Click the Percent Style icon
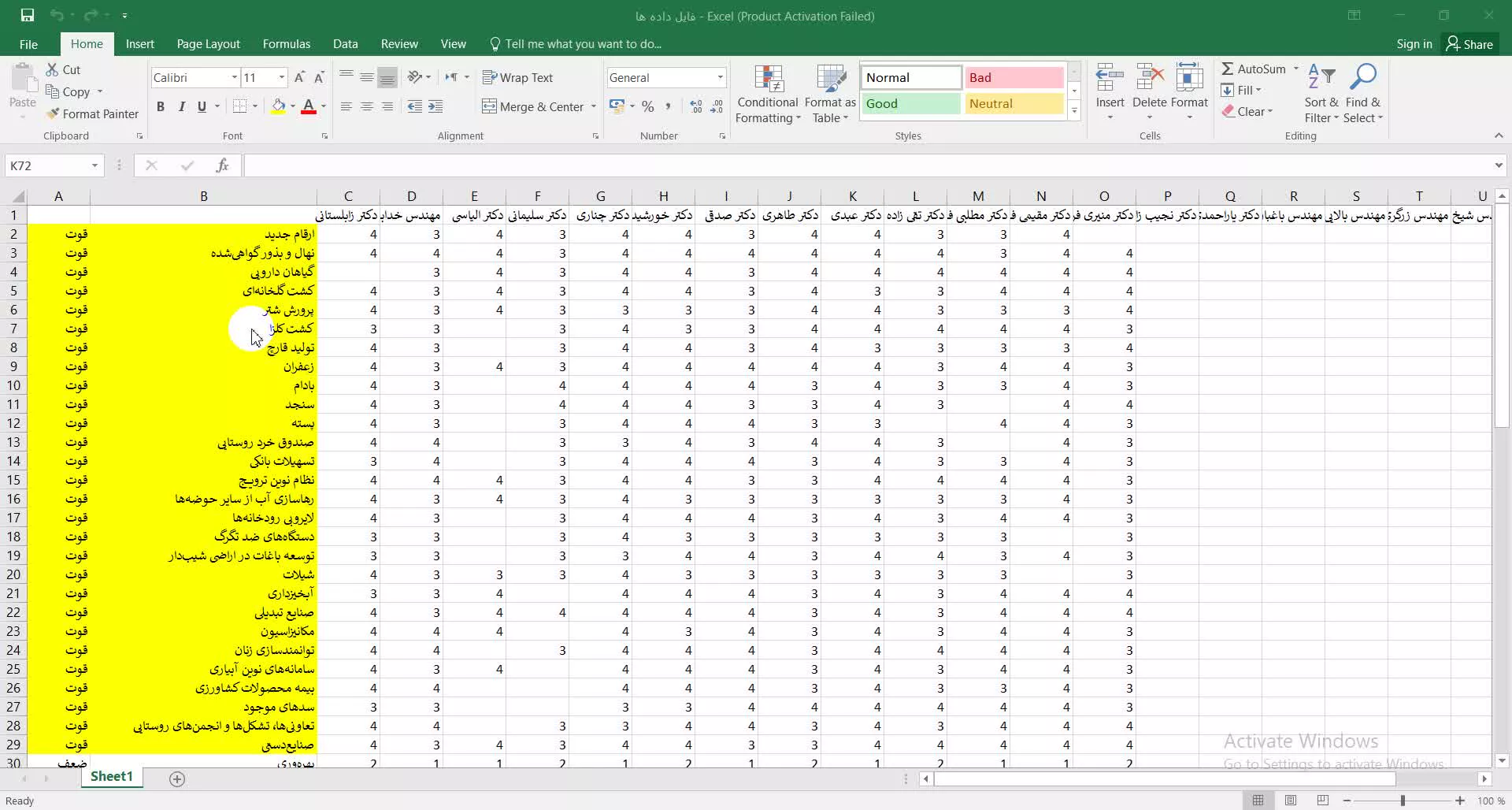The width and height of the screenshot is (1512, 810). (647, 106)
